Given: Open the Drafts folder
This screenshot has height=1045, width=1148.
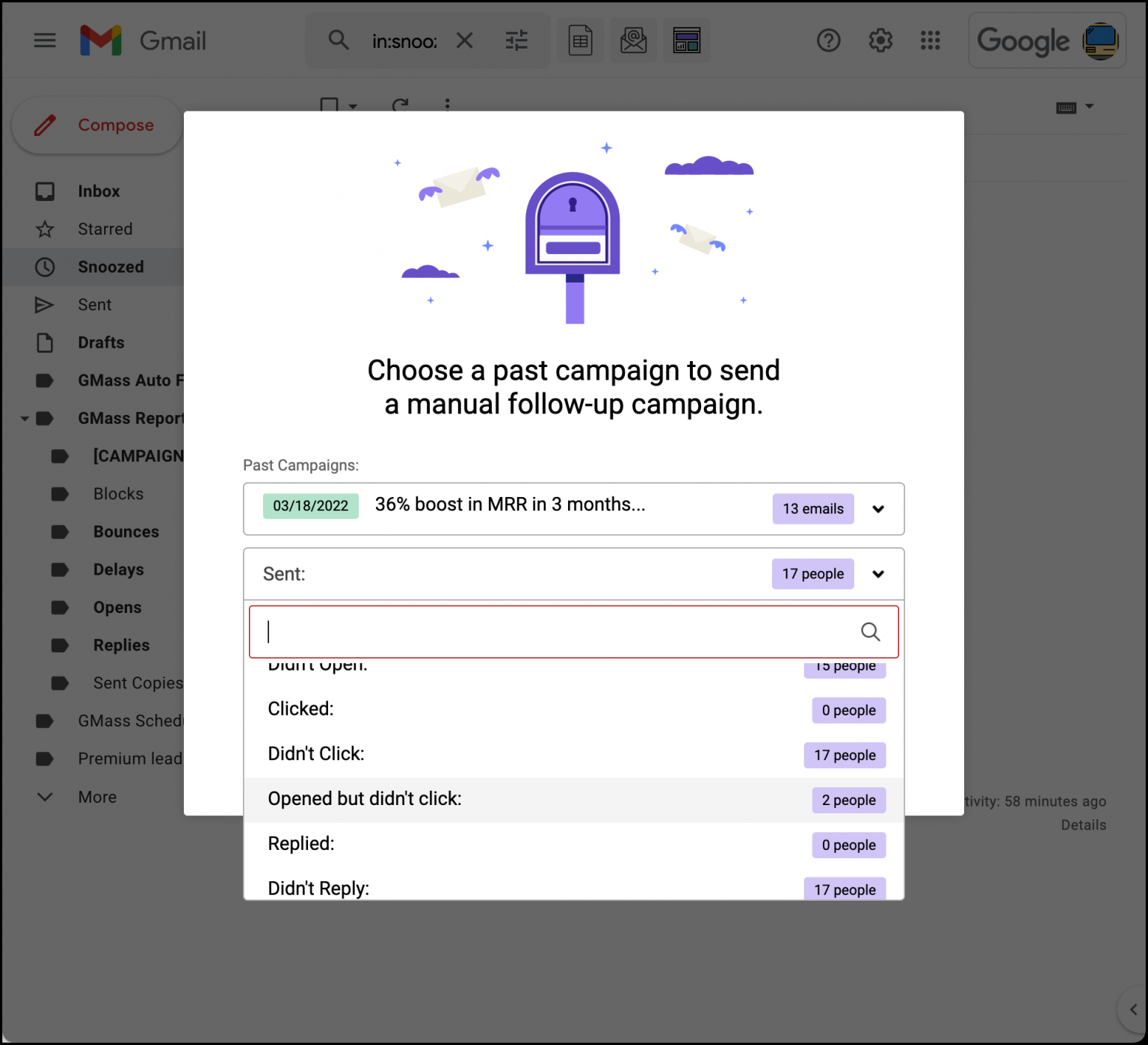Looking at the screenshot, I should (100, 342).
